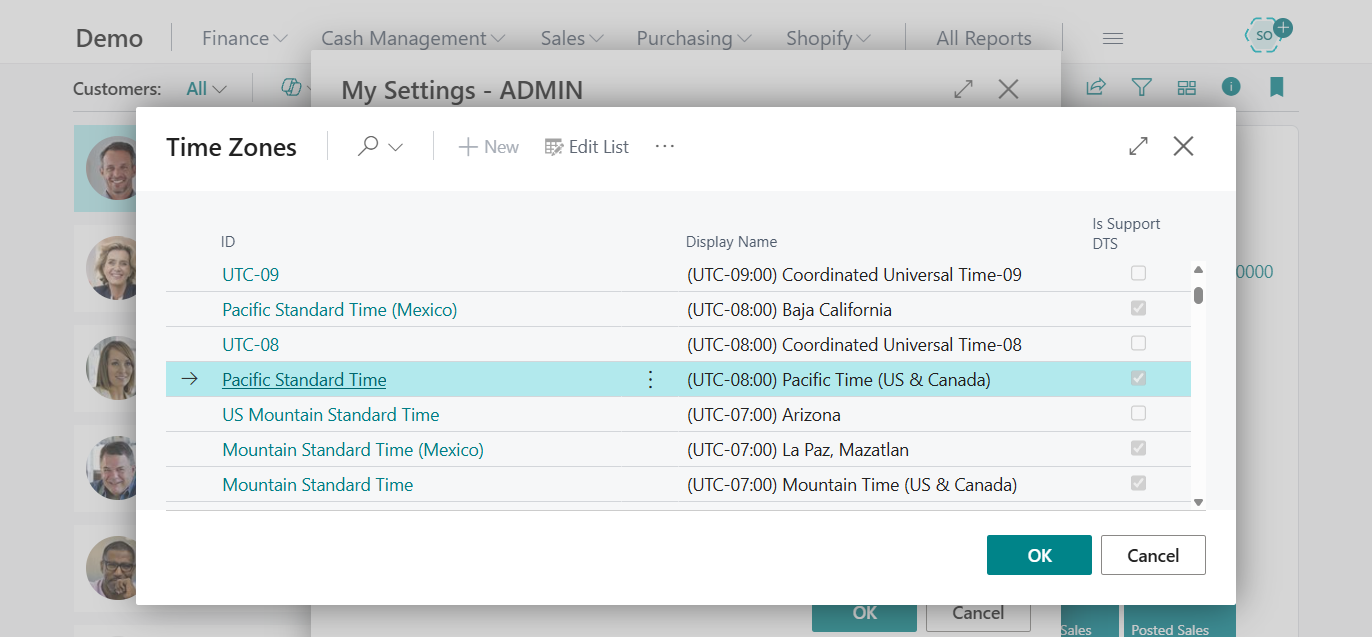The image size is (1372, 637).
Task: Uncheck Is Support DTS for Pacific Standard Time (Mexico)
Action: pyautogui.click(x=1137, y=308)
